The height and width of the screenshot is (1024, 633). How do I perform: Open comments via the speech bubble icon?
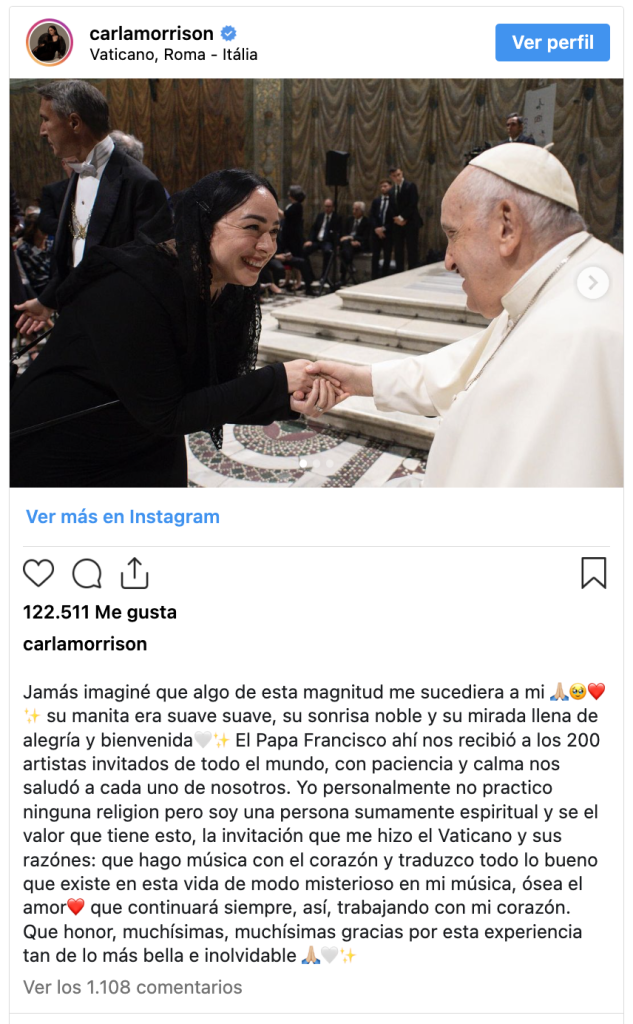coord(87,573)
